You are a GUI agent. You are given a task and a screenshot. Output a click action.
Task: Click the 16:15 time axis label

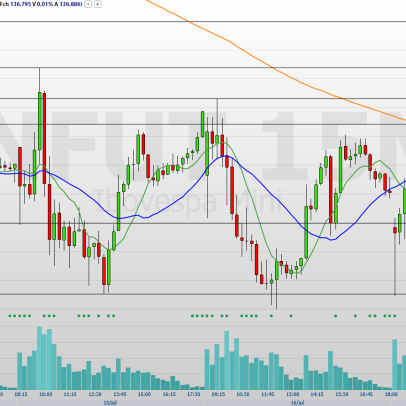[x=169, y=394]
